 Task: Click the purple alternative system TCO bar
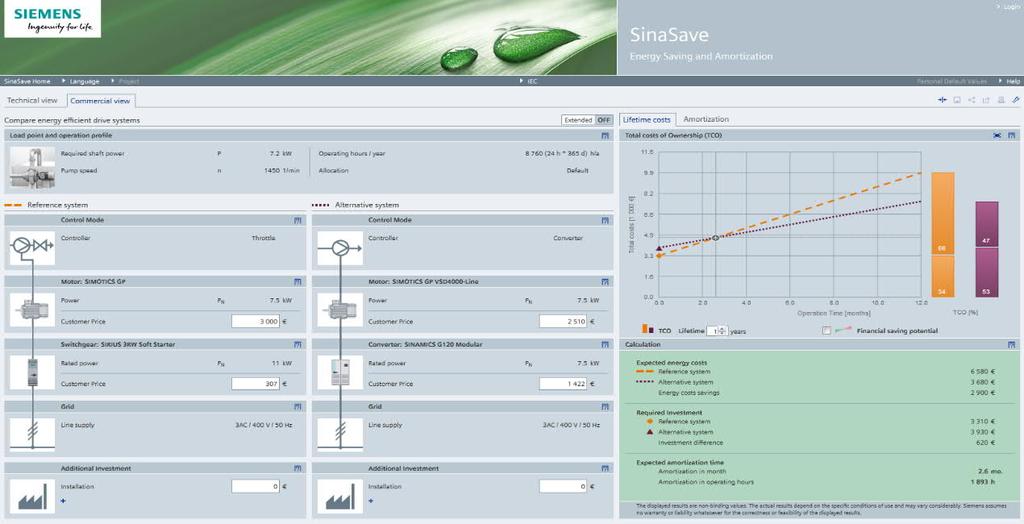pos(987,249)
